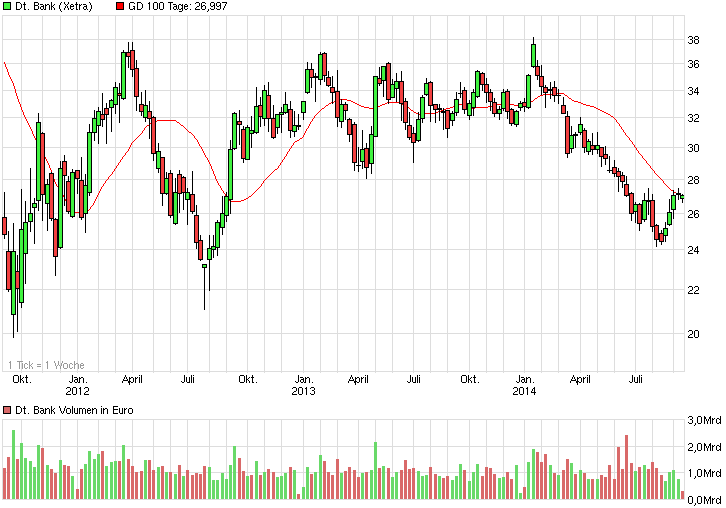Screen dimensions: 726x508
Task: Click the red GD 100 Tage legend swatch
Action: click(120, 6)
